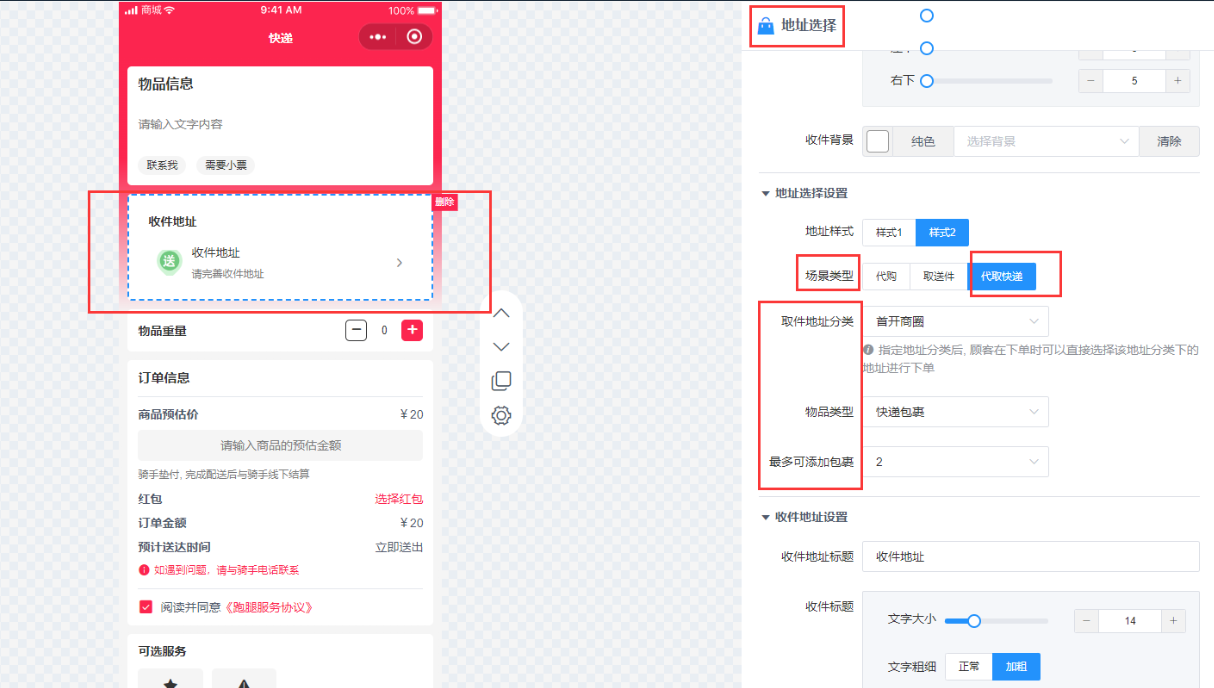Screen dimensions: 1214x688
Task: Decrease 物品重量 with the minus icon
Action: click(x=356, y=330)
